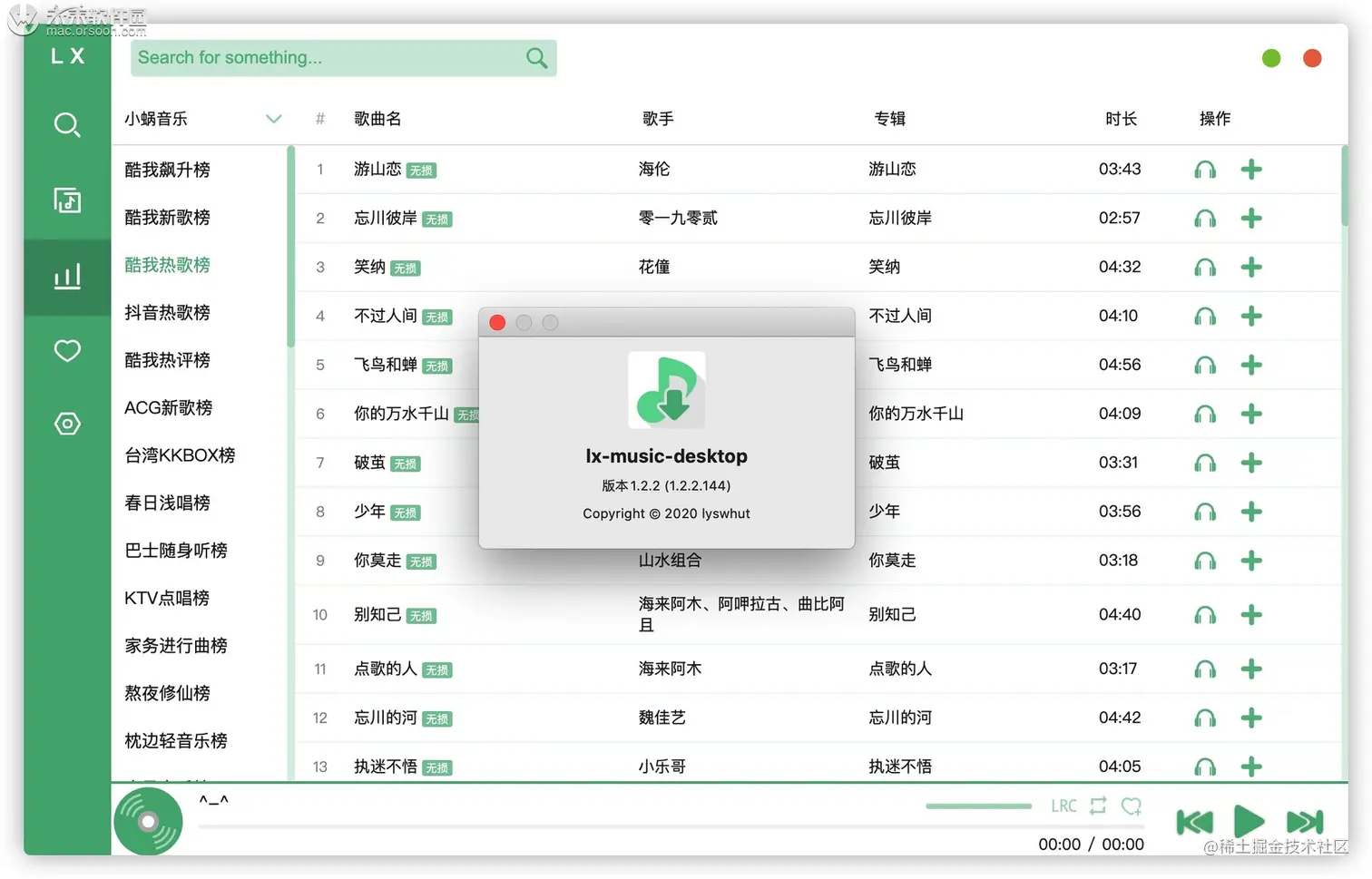Viewport: 1372px width, 879px height.
Task: Click the duration 04:56 of 飞鸟和蝉
Action: click(x=1120, y=366)
